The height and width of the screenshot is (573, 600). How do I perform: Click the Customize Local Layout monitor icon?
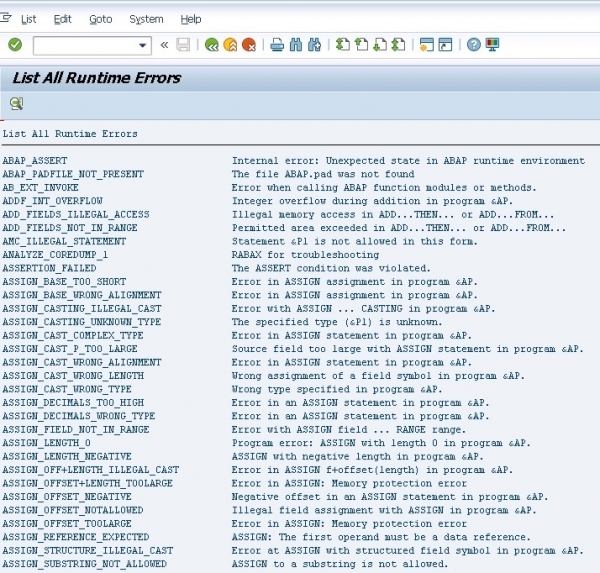tap(492, 45)
